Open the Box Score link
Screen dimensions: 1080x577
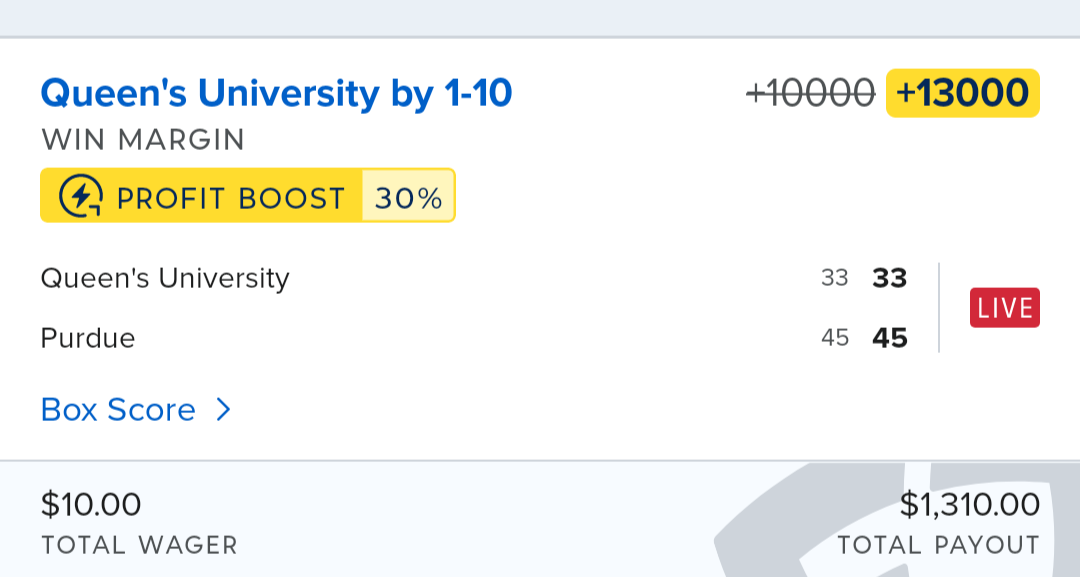coord(118,410)
